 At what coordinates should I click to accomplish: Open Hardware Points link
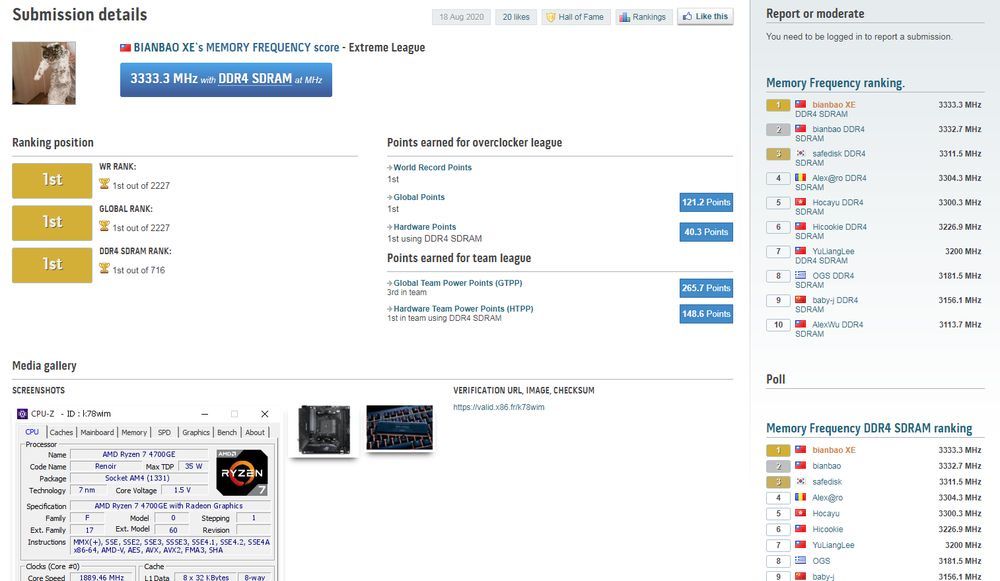coord(425,226)
